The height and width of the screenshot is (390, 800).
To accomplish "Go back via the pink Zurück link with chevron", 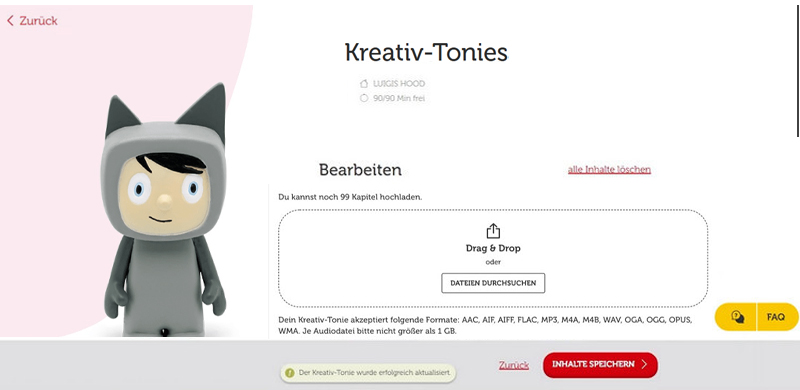I will click(x=32, y=21).
